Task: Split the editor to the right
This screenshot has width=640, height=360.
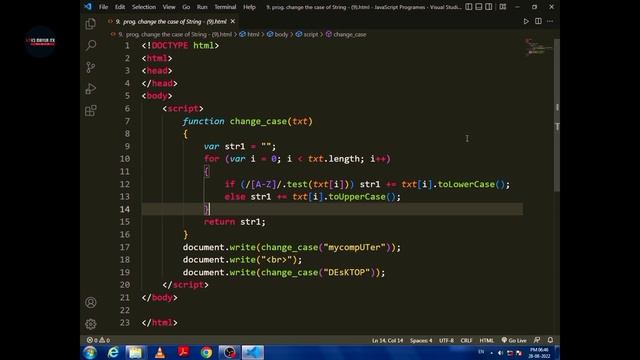Action: 538,21
